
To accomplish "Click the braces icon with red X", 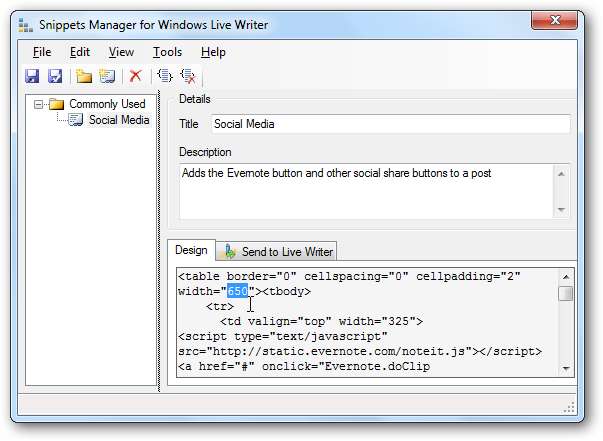I will pos(187,77).
